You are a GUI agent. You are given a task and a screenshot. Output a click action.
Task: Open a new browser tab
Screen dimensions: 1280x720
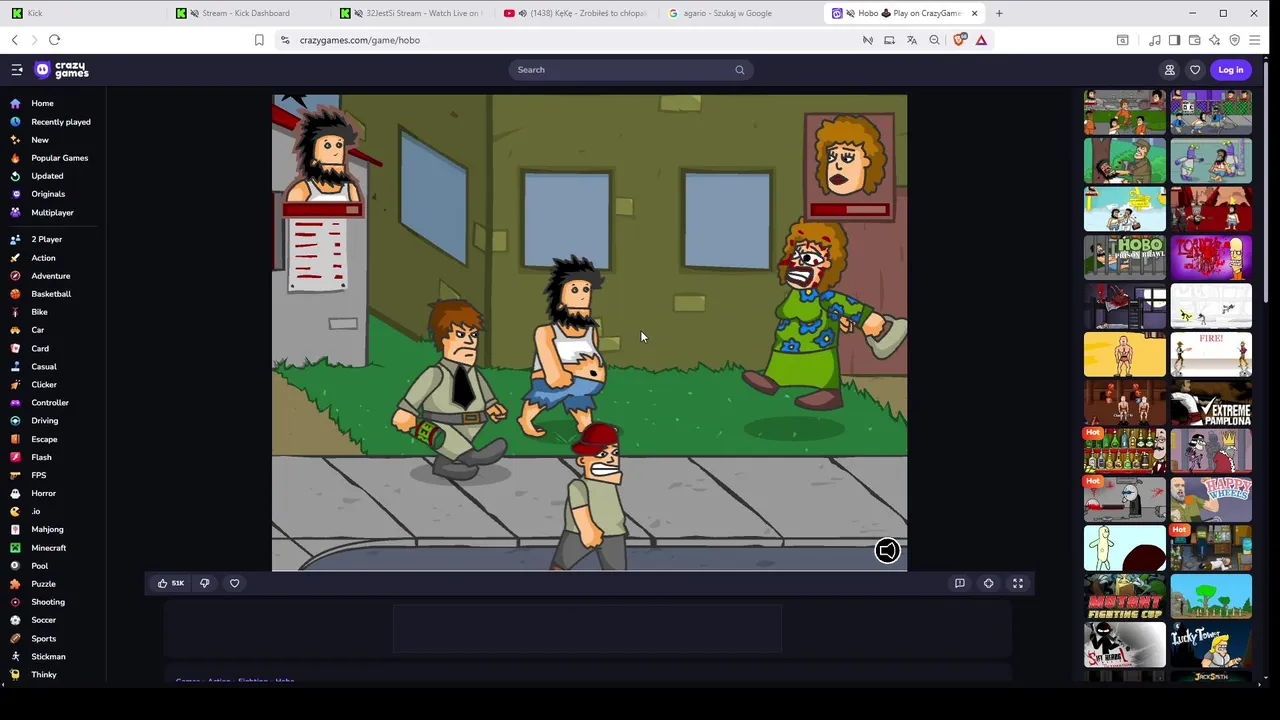999,13
